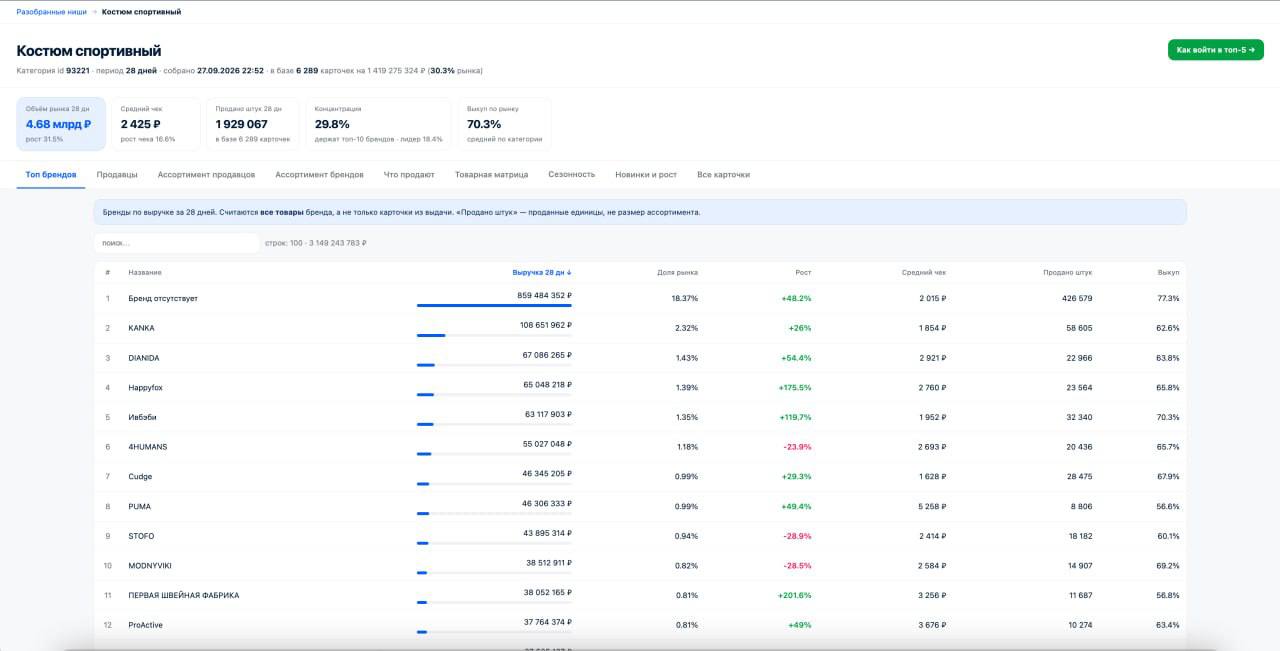Switch to the Топ брендов tab
The width and height of the screenshot is (1280, 651).
(51, 174)
